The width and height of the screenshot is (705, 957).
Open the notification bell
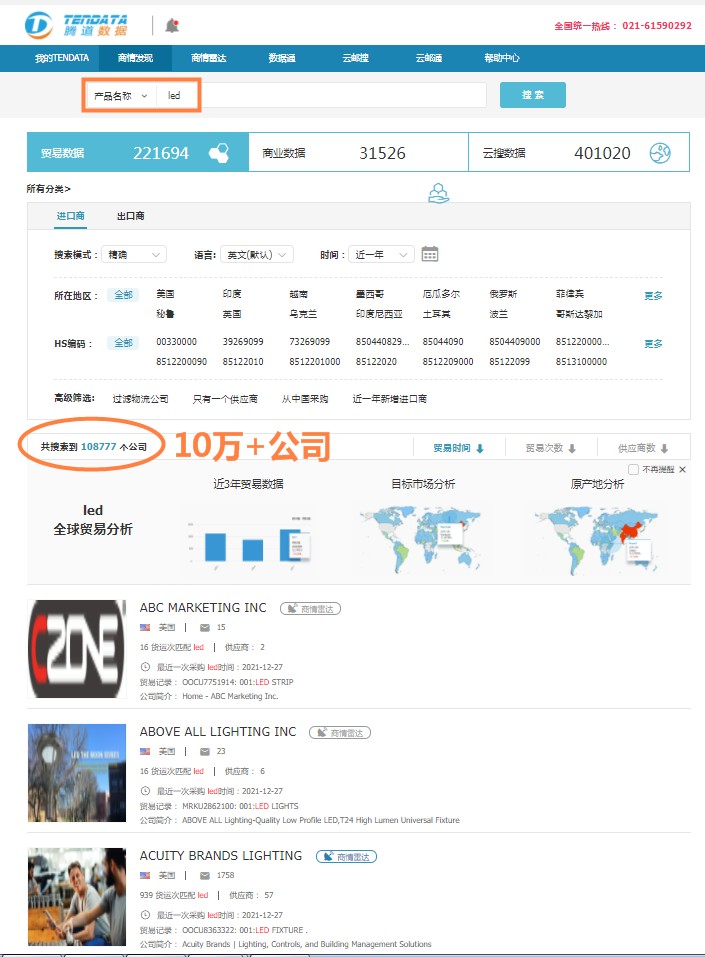172,26
